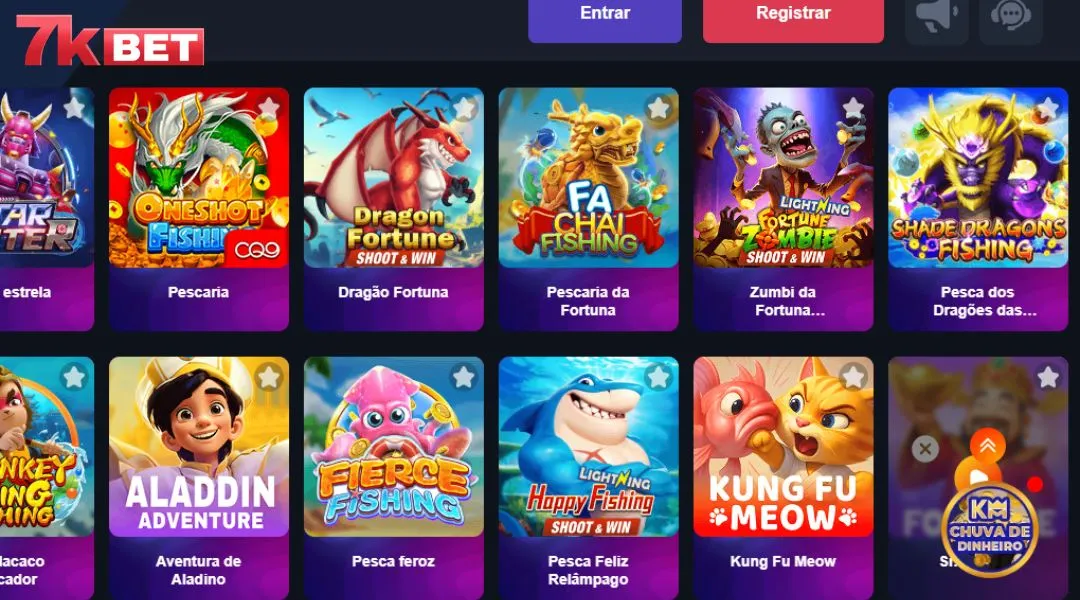
Task: Star the Lightning Fortune Zombie game
Action: [853, 107]
